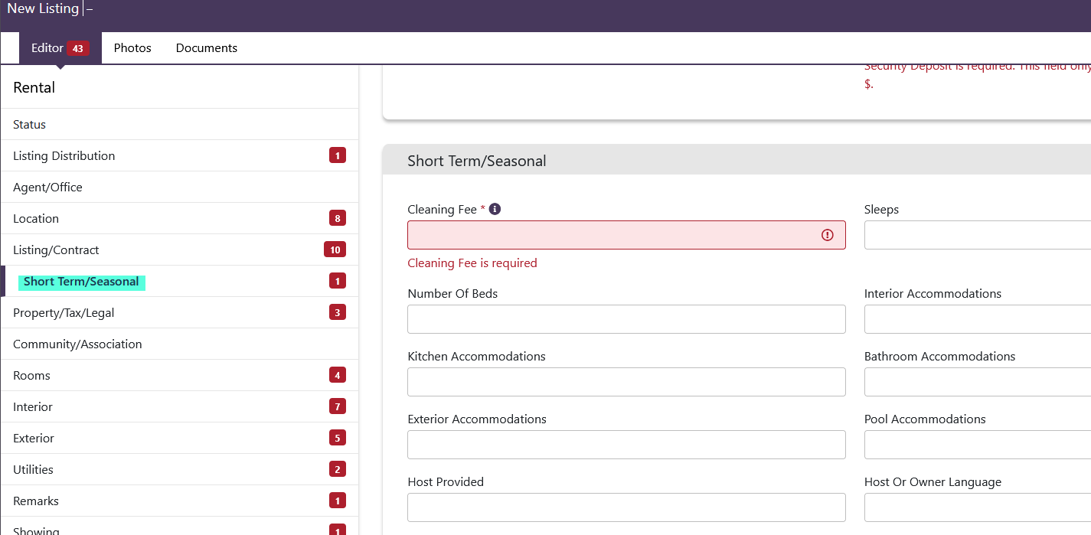Viewport: 1091px width, 535px height.
Task: Jump to the Utilities section
Action: click(x=33, y=470)
